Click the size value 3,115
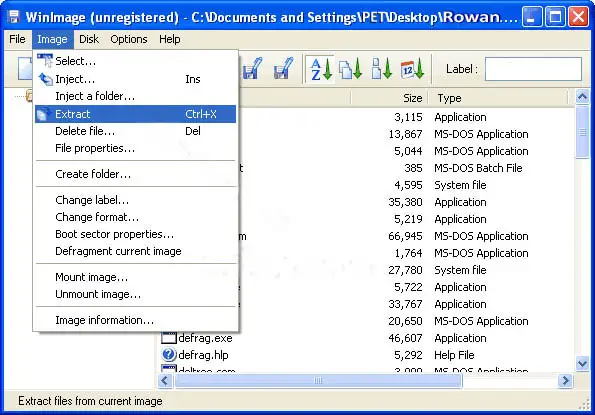The image size is (595, 415). point(408,117)
